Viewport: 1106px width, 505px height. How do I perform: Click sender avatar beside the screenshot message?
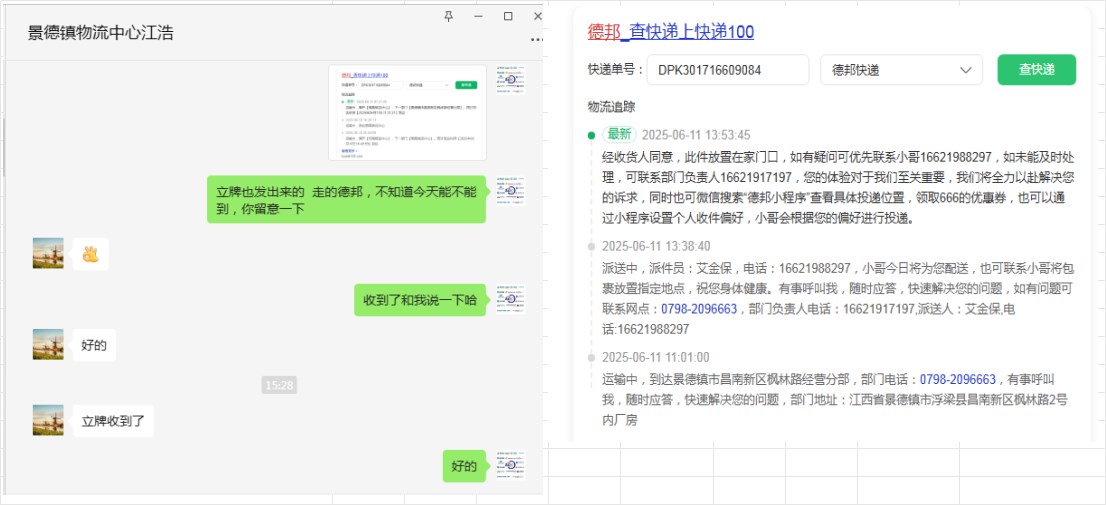point(510,80)
